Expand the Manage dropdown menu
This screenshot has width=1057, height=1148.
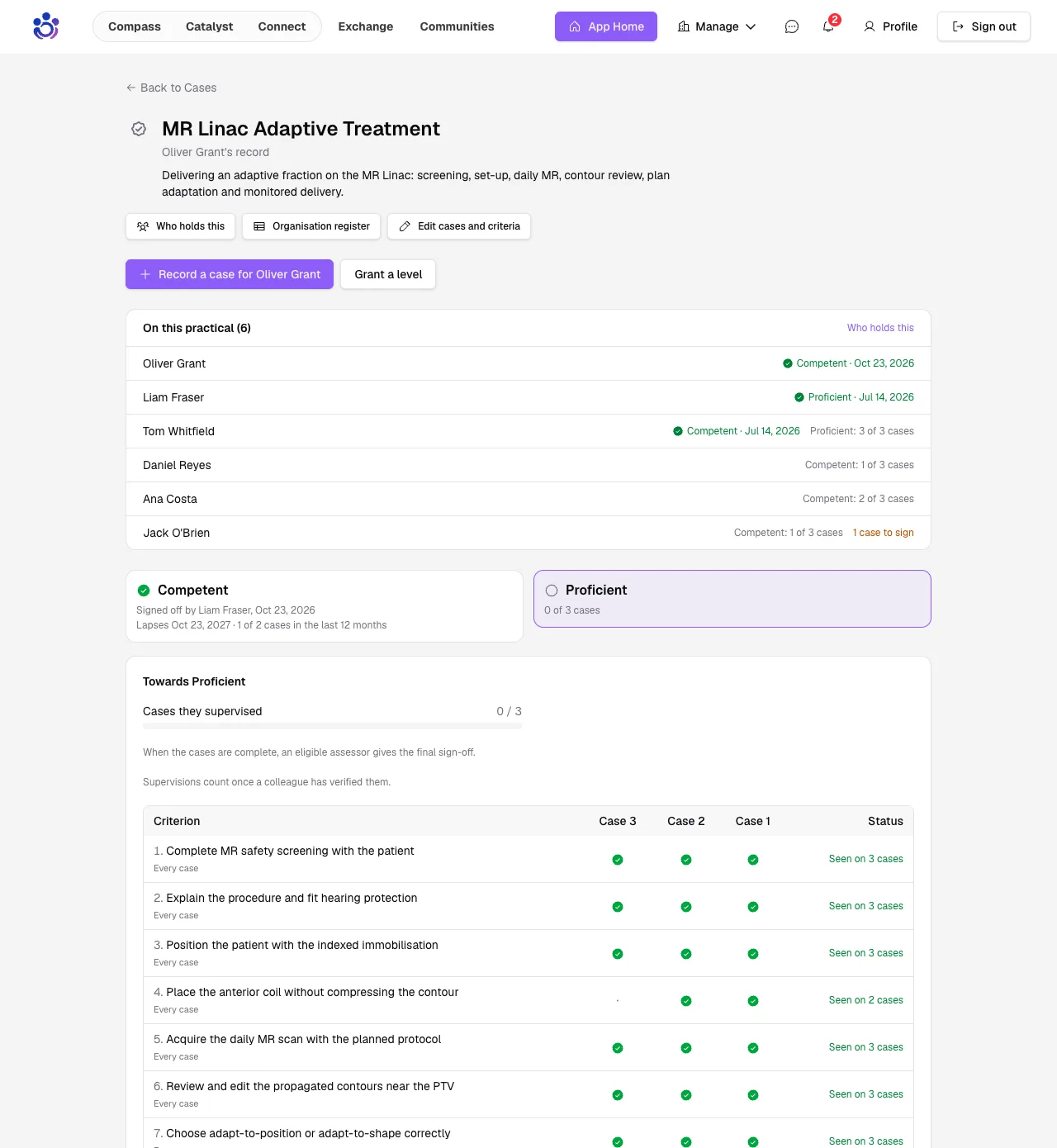(x=717, y=26)
